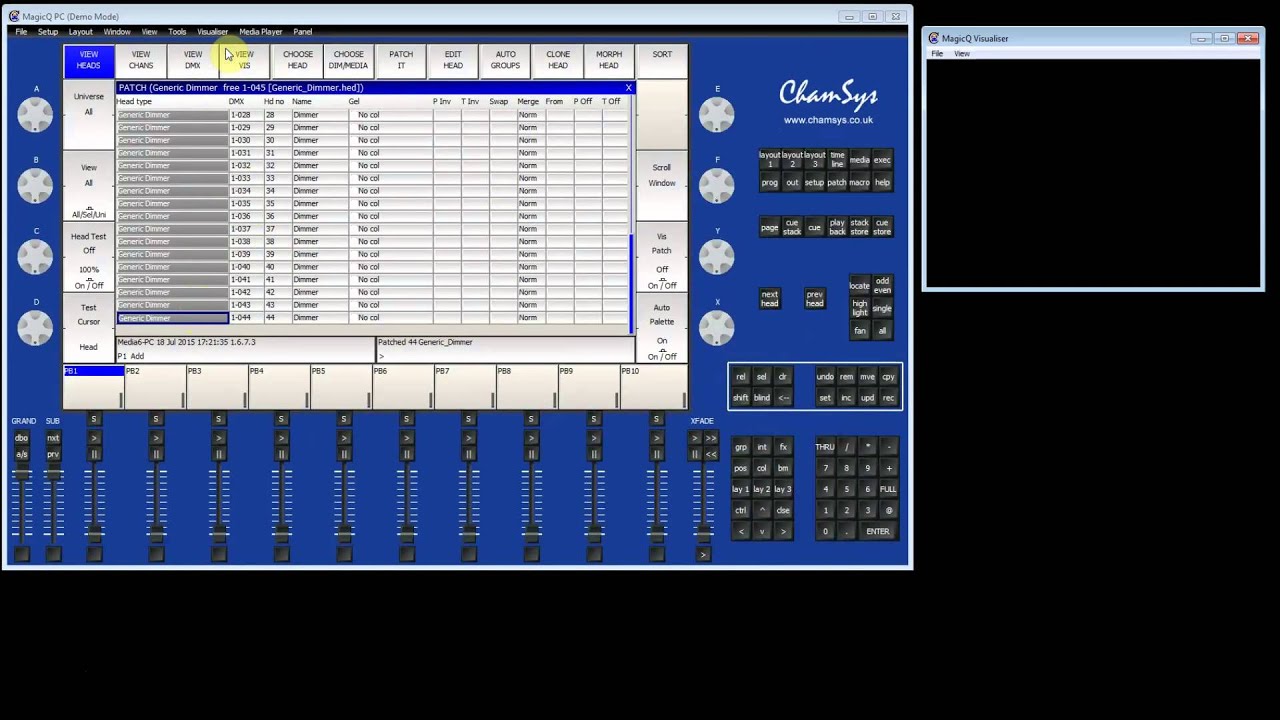Click the VIEW CHANS soft button
This screenshot has height=720, width=1280.
tap(141, 60)
